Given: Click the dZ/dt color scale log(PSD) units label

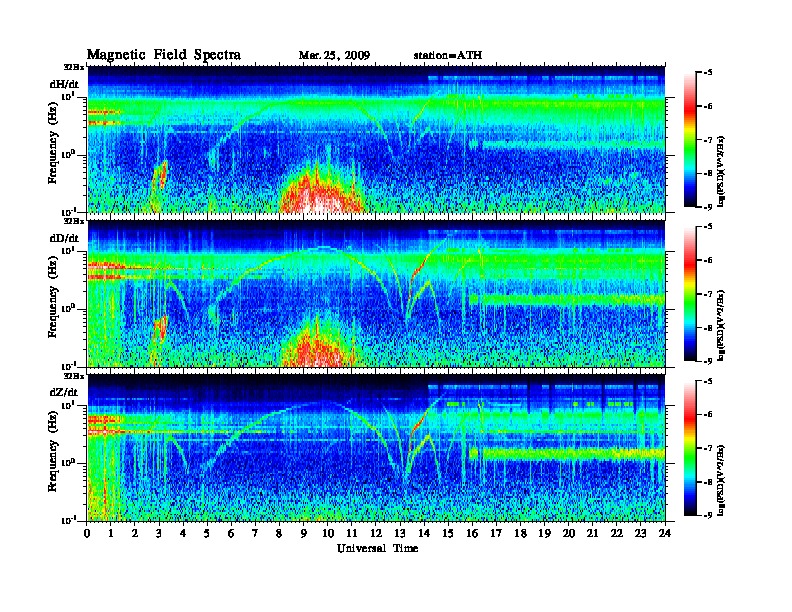Looking at the screenshot, I should coord(722,479).
